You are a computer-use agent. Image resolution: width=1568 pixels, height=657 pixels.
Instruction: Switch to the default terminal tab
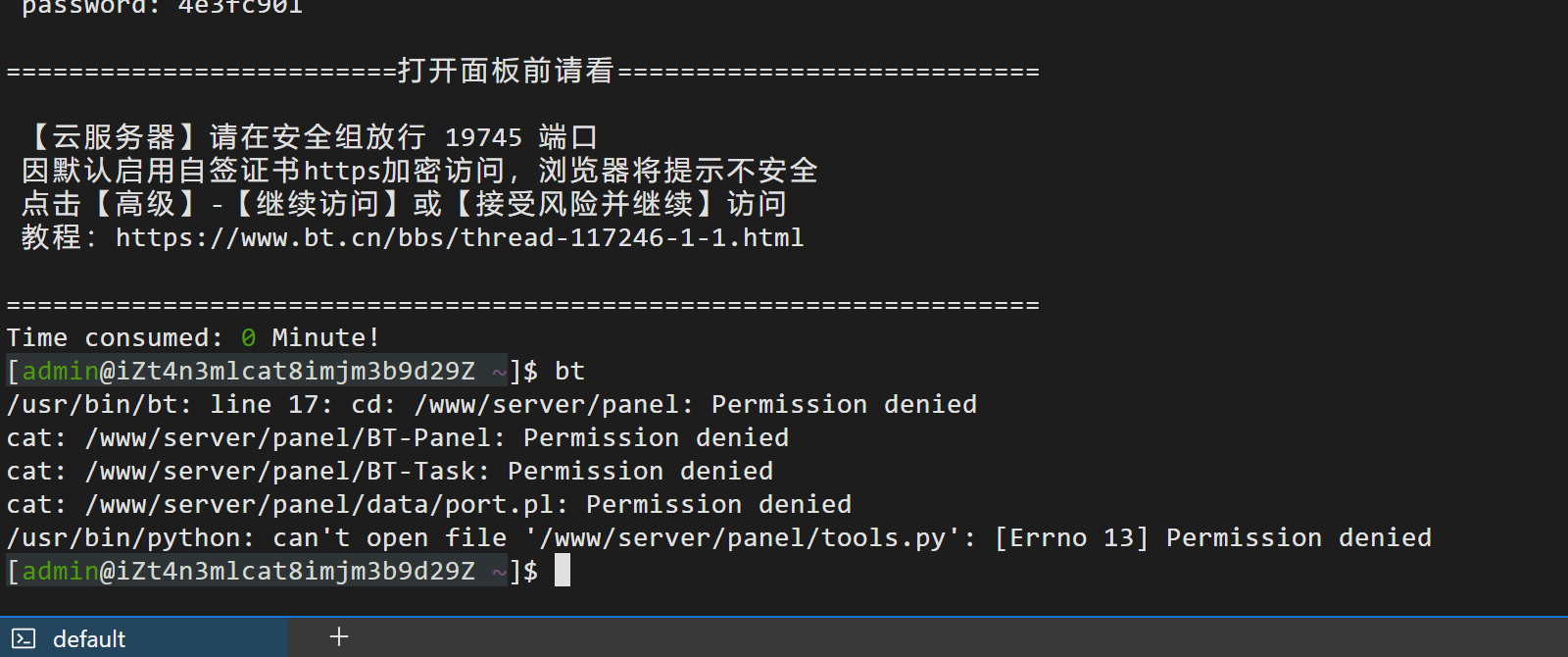(143, 638)
